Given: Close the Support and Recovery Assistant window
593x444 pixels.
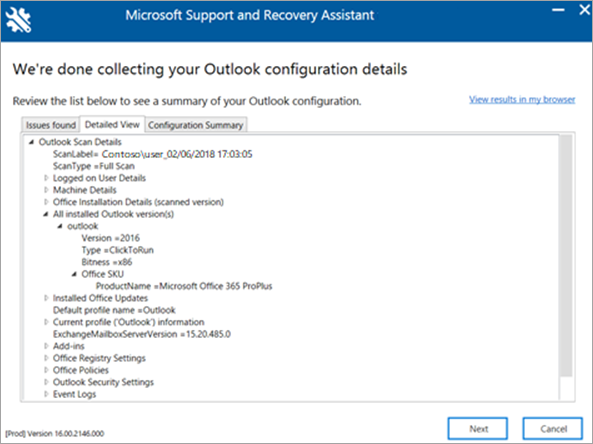Looking at the screenshot, I should pos(585,10).
